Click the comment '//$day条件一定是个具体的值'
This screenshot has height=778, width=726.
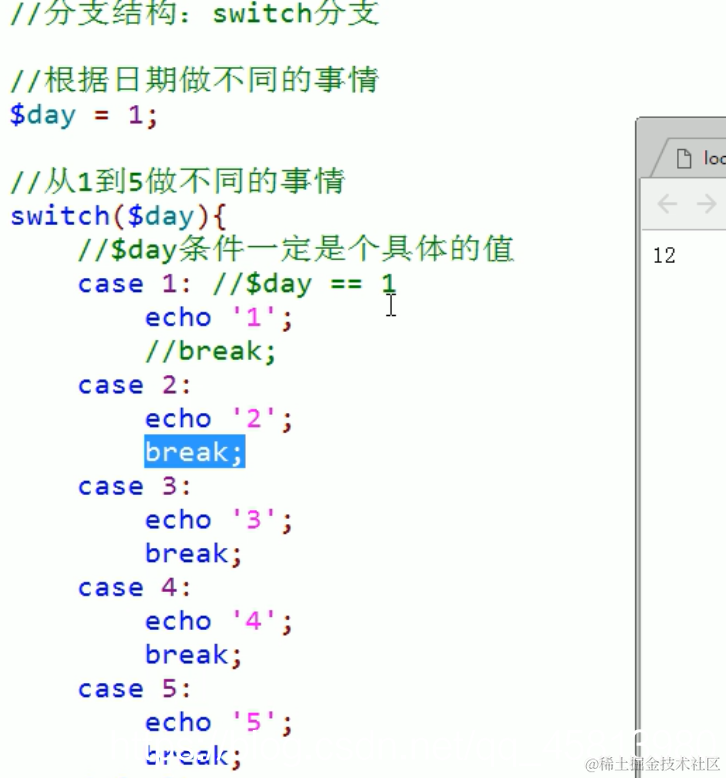coord(296,249)
